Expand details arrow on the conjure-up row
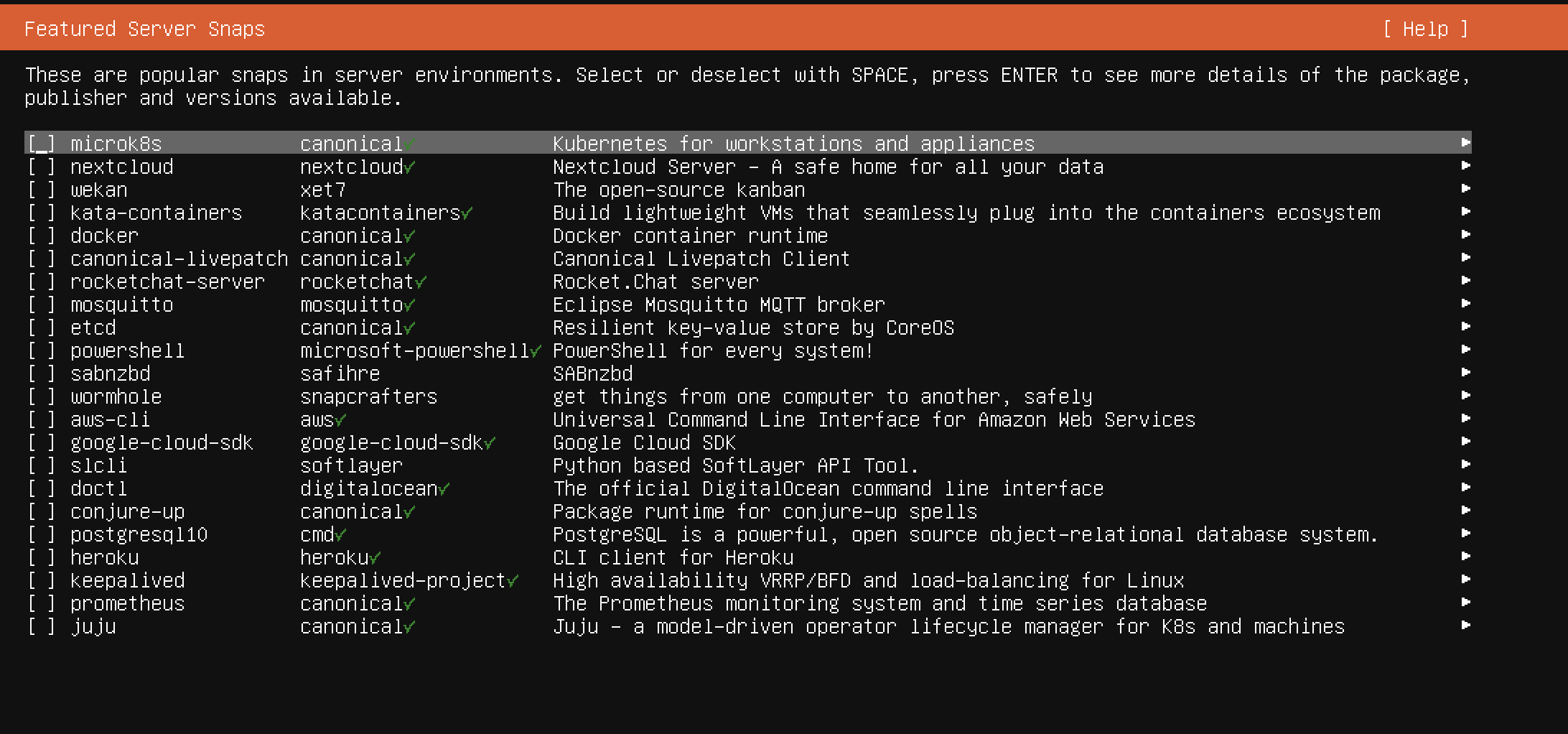 tap(1465, 511)
